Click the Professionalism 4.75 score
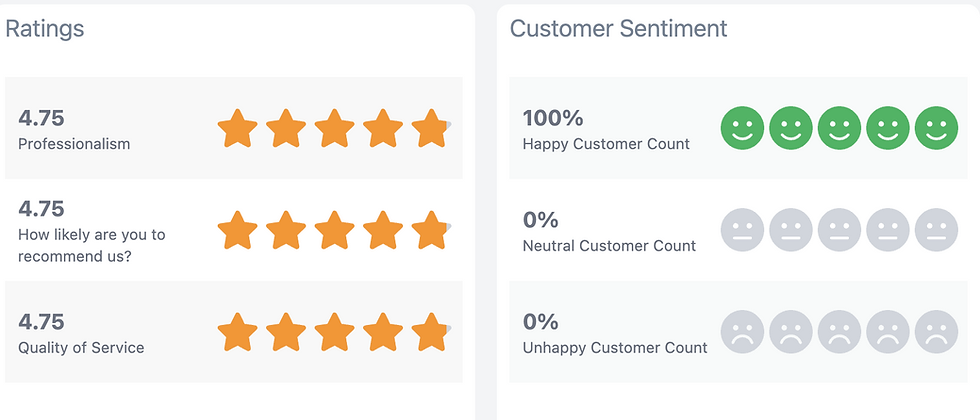 point(41,117)
